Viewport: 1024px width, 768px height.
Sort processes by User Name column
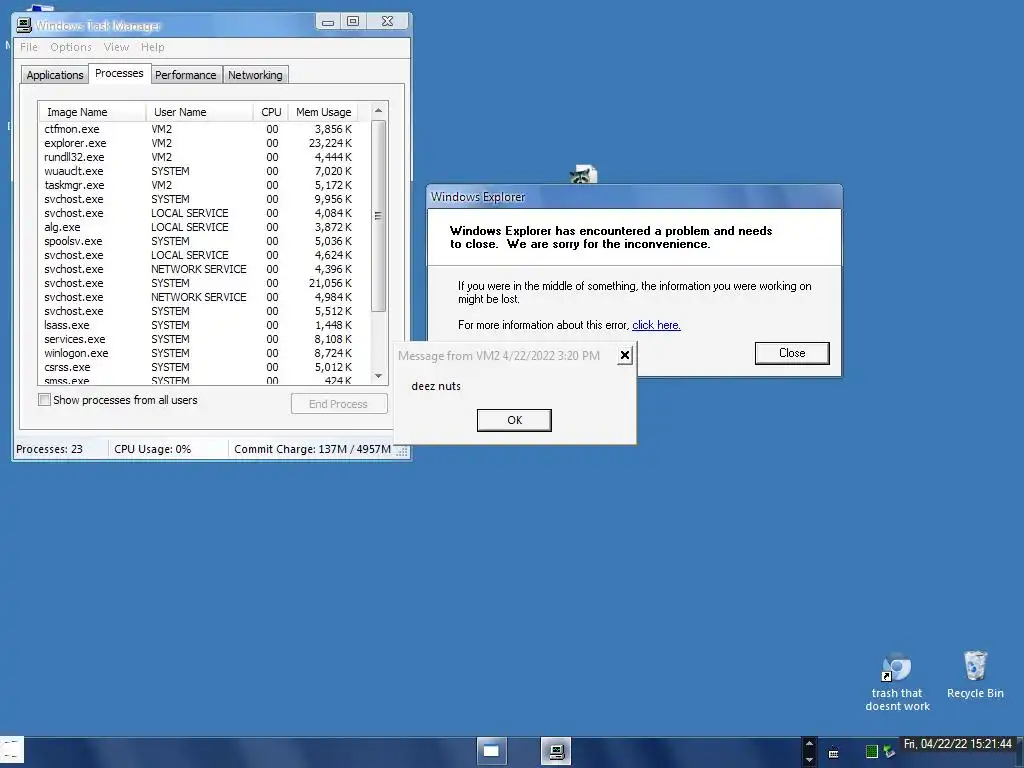coord(200,112)
